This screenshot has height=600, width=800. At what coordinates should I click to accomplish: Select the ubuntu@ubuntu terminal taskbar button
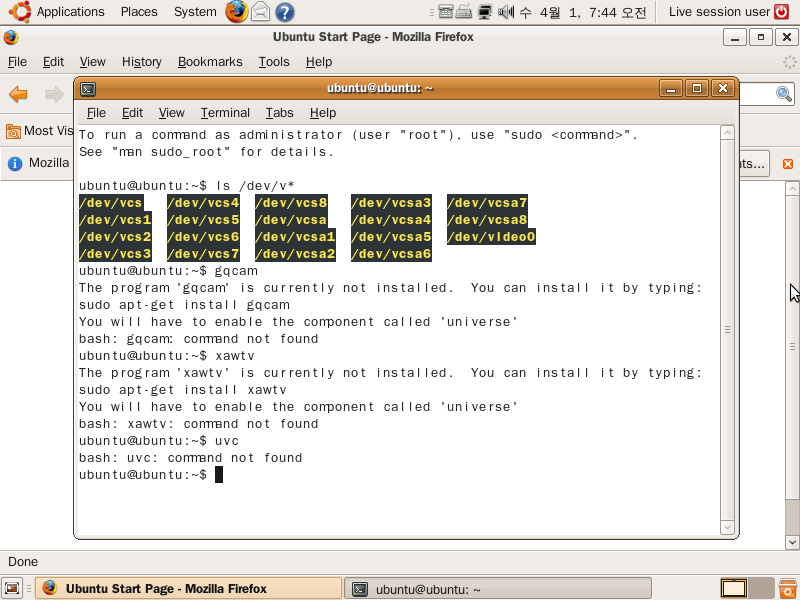pyautogui.click(x=498, y=589)
